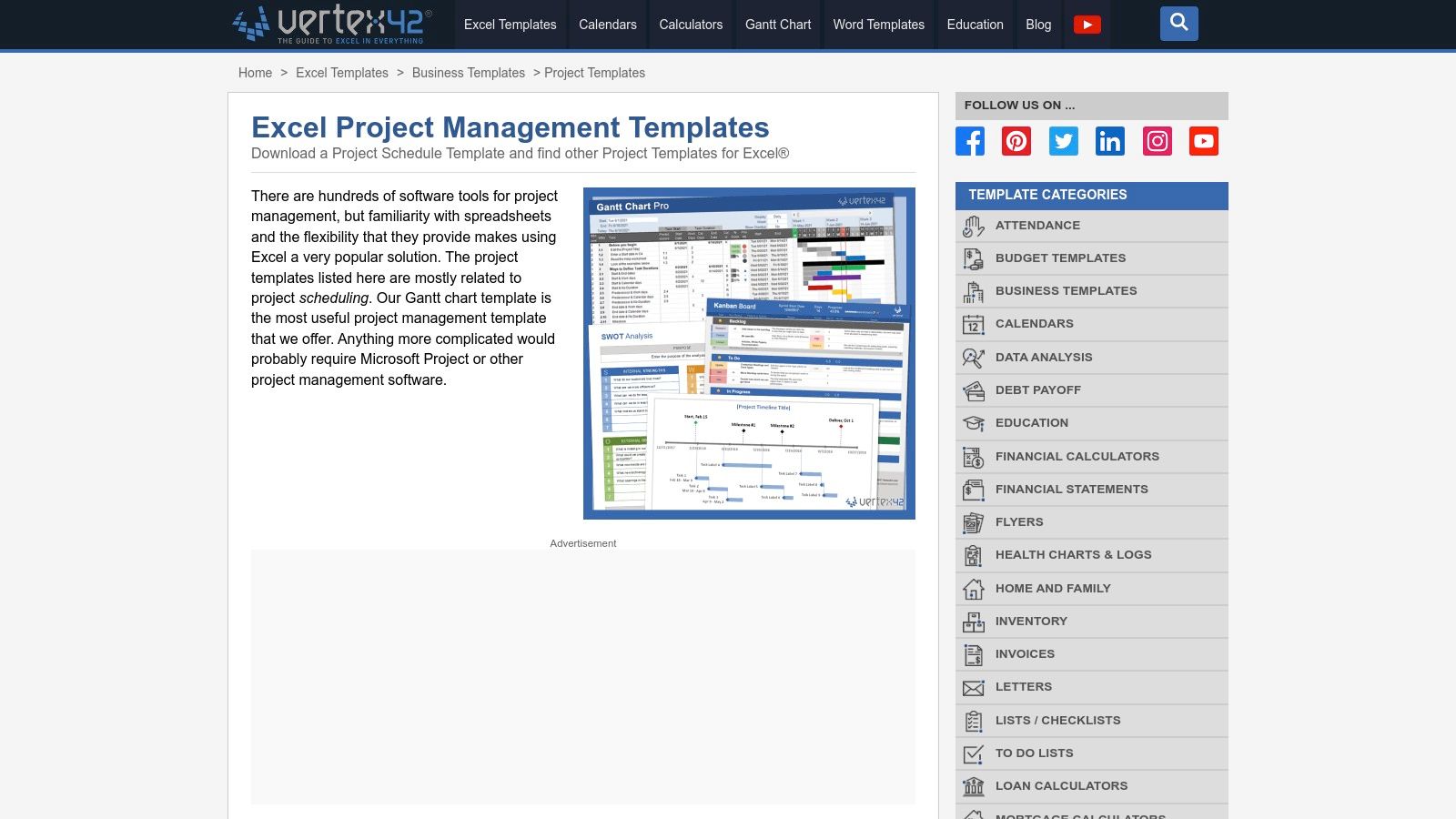
Task: Click the TEMPLATE CATEGORIES header
Action: (x=1092, y=196)
